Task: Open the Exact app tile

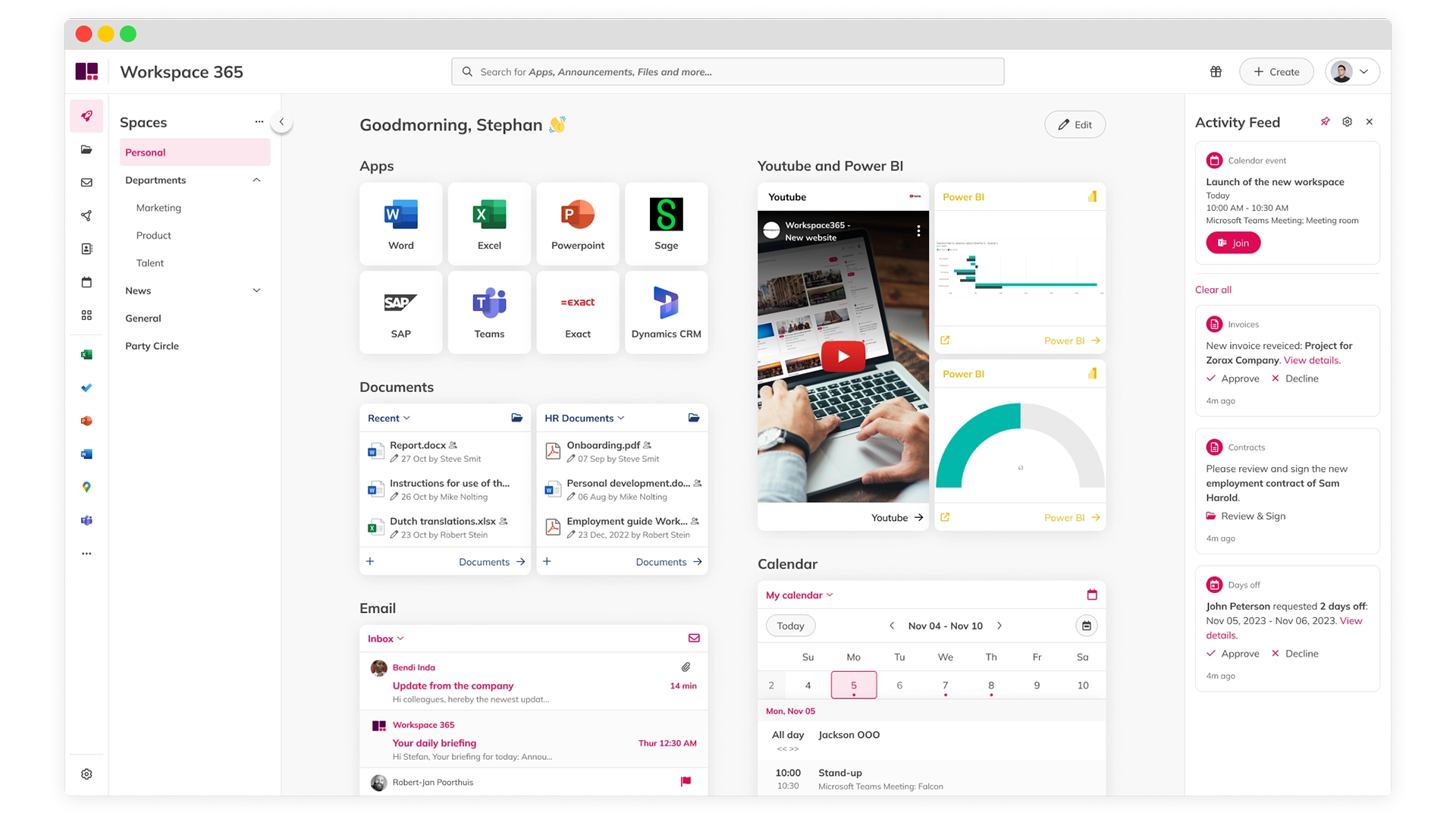Action: coord(578,312)
